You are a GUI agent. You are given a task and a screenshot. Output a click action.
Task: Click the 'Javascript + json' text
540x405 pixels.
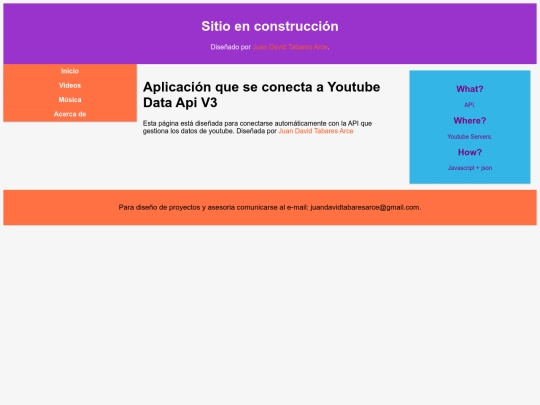[470, 168]
